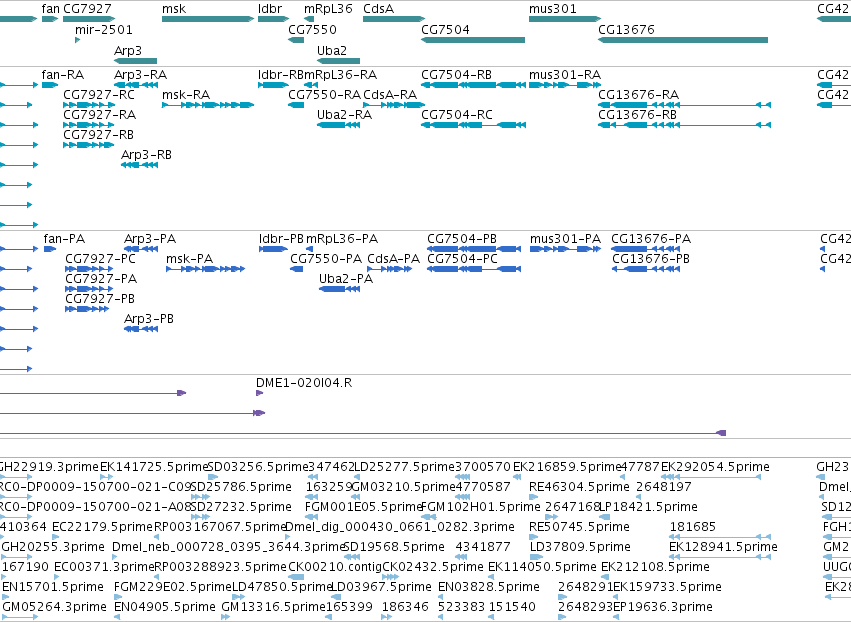Select the EK159733.5prime EST
Screen dimensions: 851x622
point(618,597)
